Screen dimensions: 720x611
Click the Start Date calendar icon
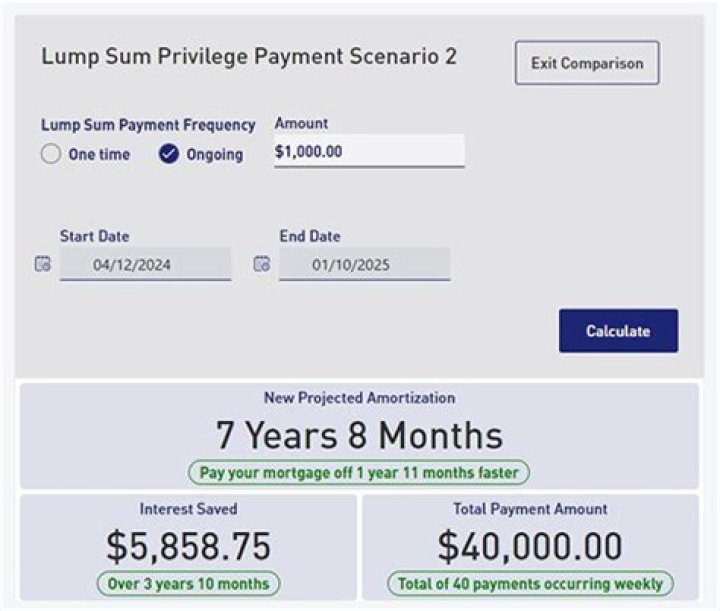click(x=42, y=265)
